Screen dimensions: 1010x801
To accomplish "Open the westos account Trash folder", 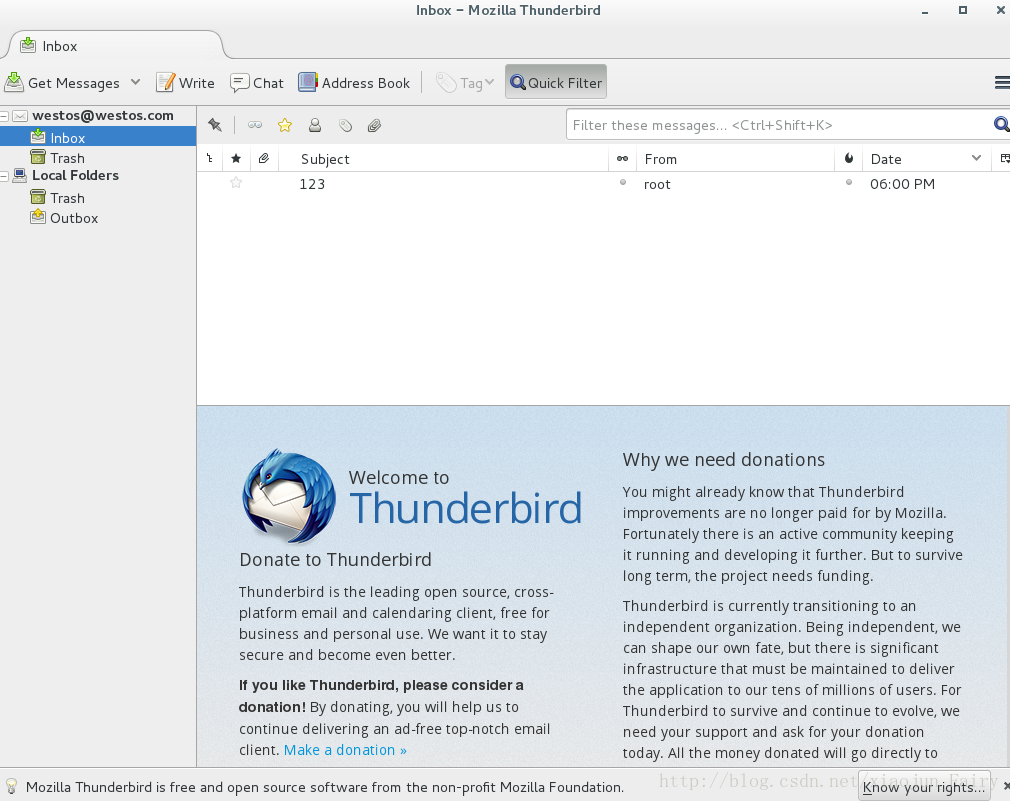I will [68, 158].
